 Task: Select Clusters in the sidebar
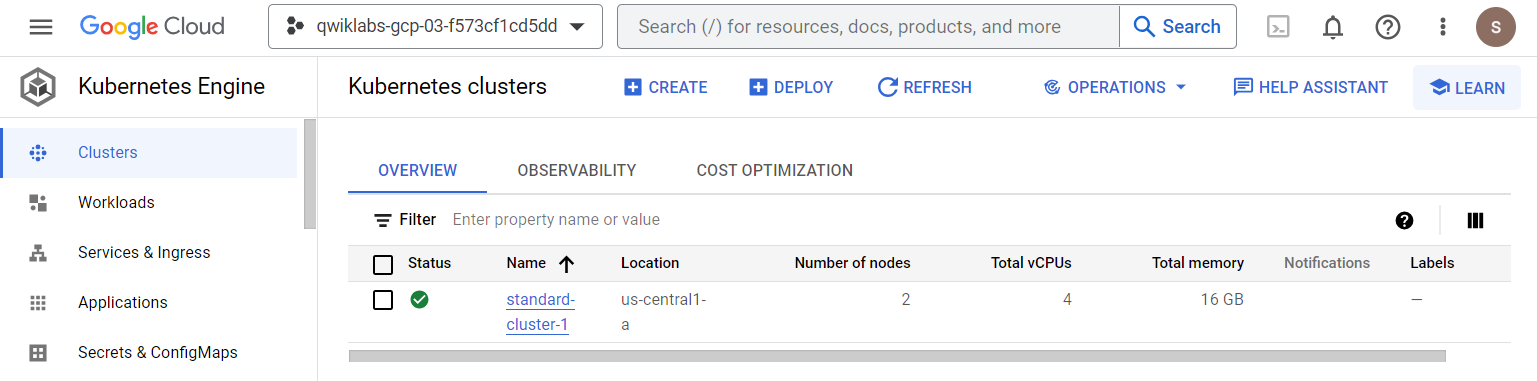[x=148, y=153]
